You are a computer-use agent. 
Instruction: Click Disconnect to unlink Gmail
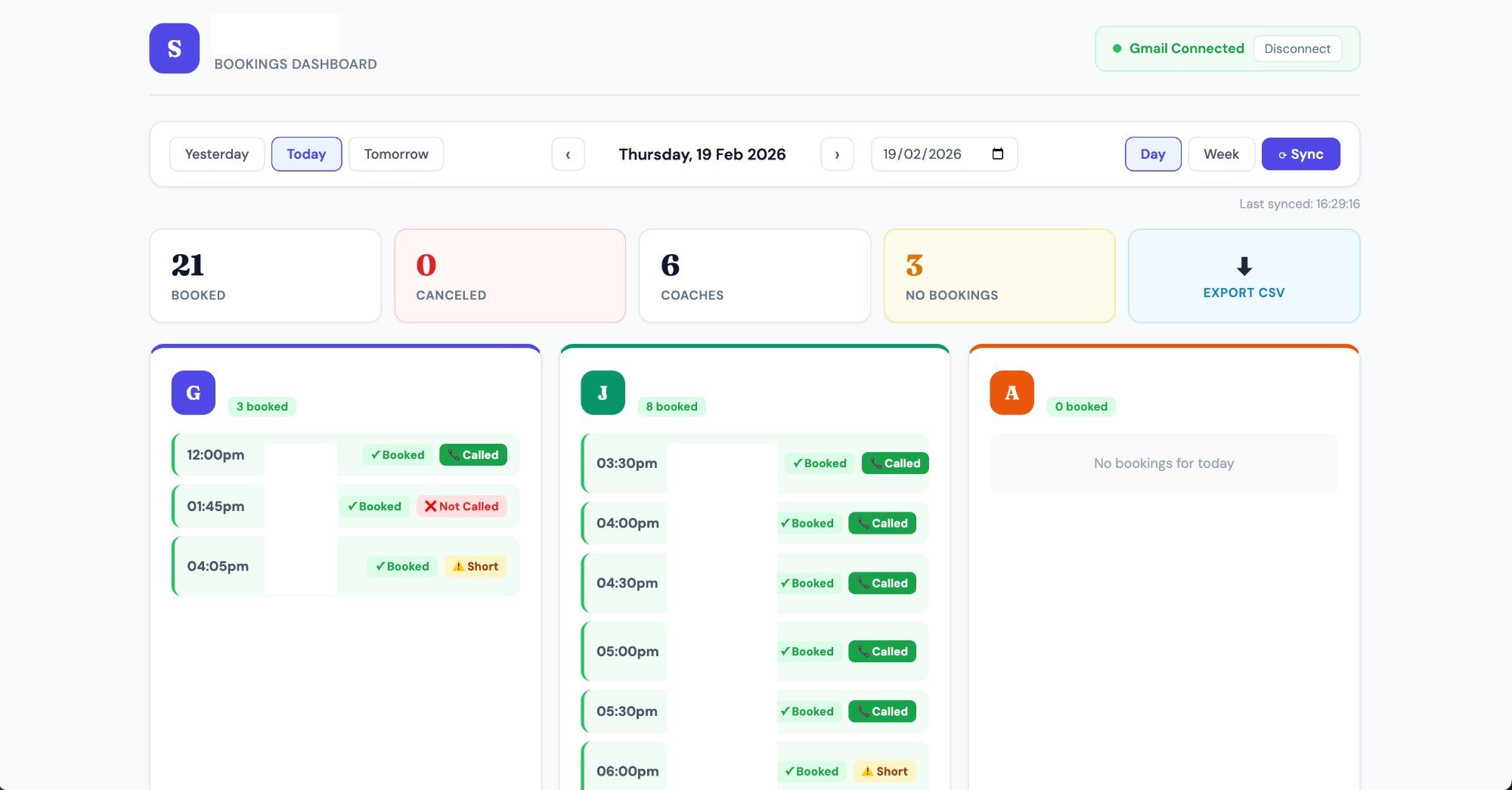coord(1297,48)
